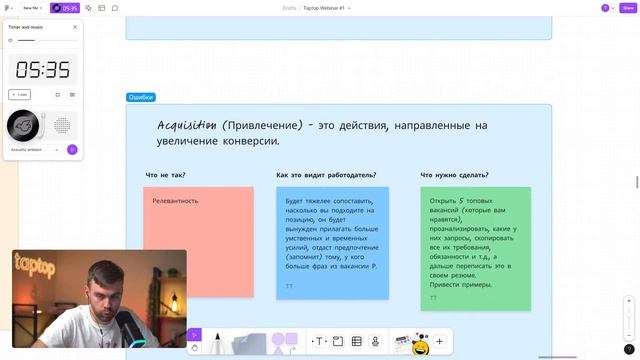Viewport: 640px width, 360px height.
Task: Select the pink 'Релевантность' sticky note
Action: 198,242
